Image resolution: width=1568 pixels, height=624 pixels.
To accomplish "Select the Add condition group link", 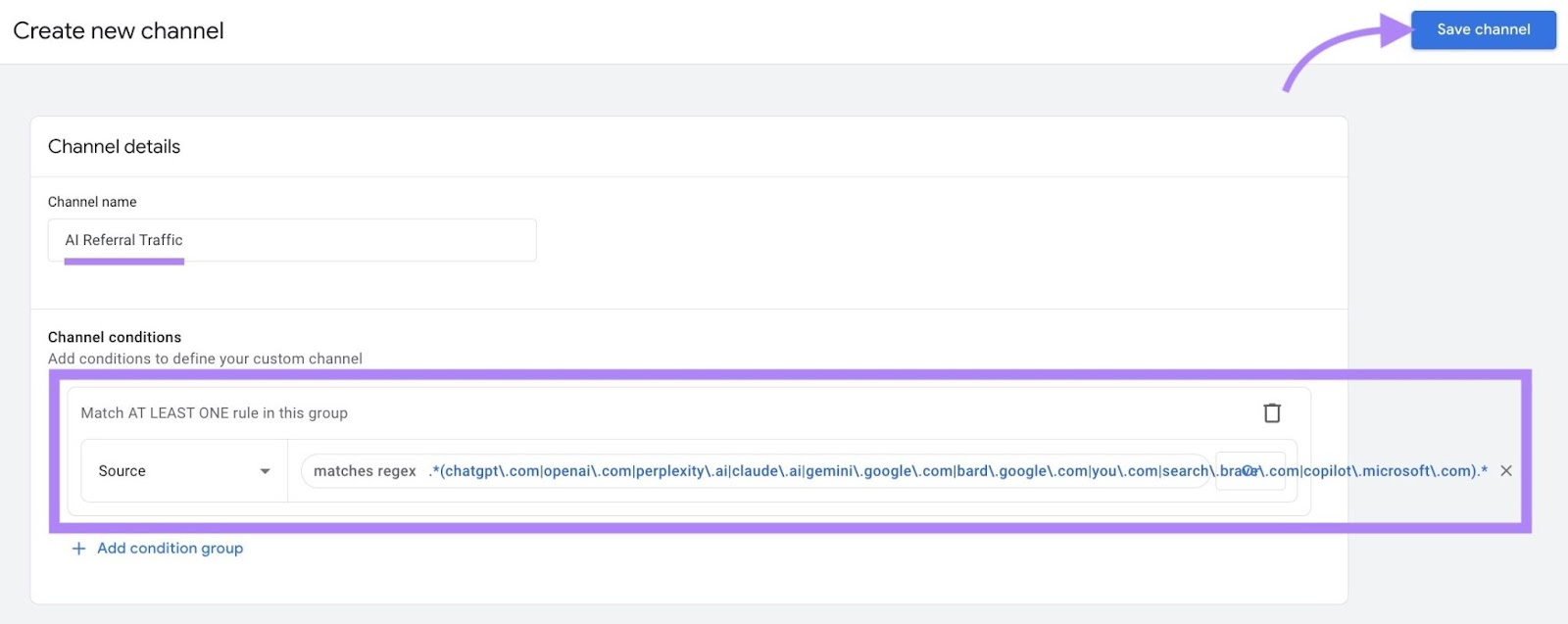I will coord(169,548).
